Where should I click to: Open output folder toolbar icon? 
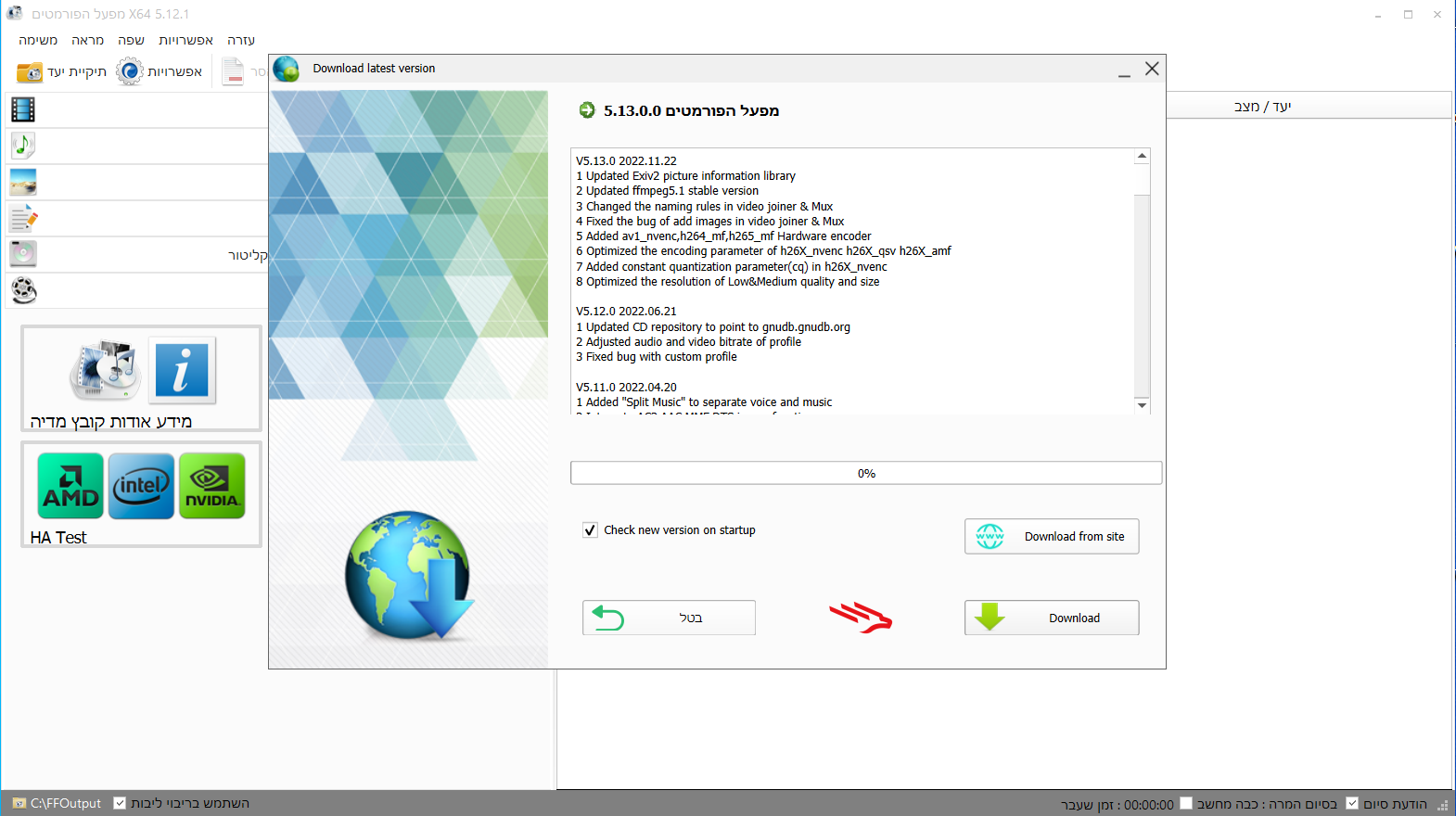30,72
